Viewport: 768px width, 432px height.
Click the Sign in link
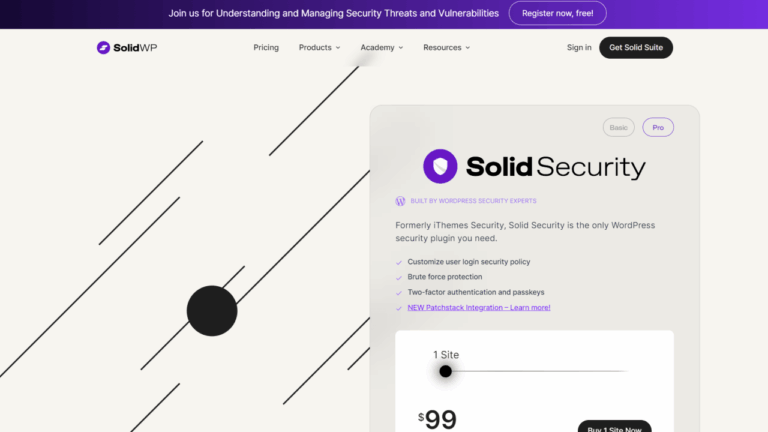pos(579,48)
